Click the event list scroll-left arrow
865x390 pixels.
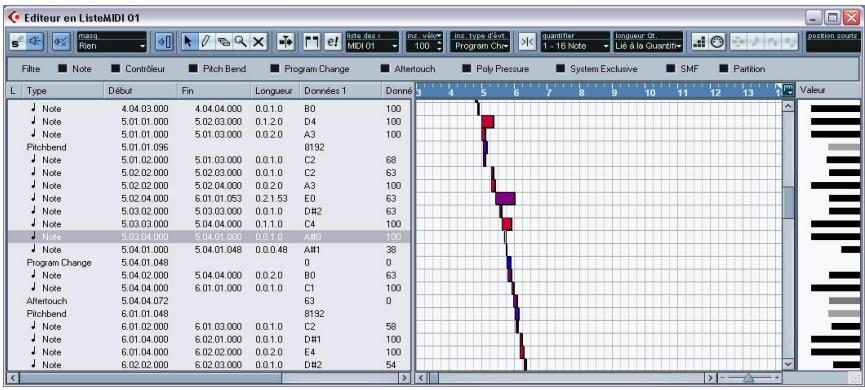[13, 378]
